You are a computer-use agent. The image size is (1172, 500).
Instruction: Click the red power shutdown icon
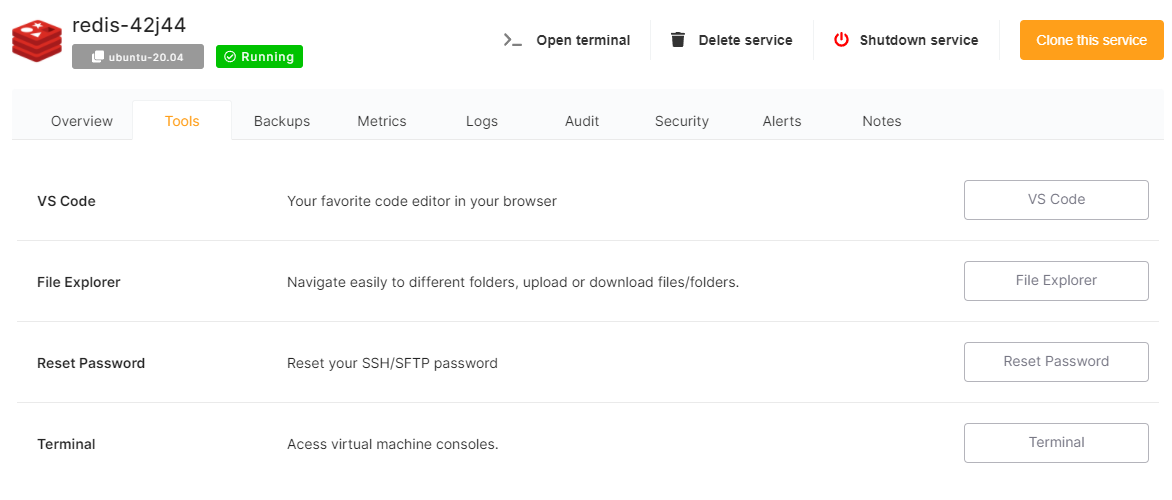point(841,40)
